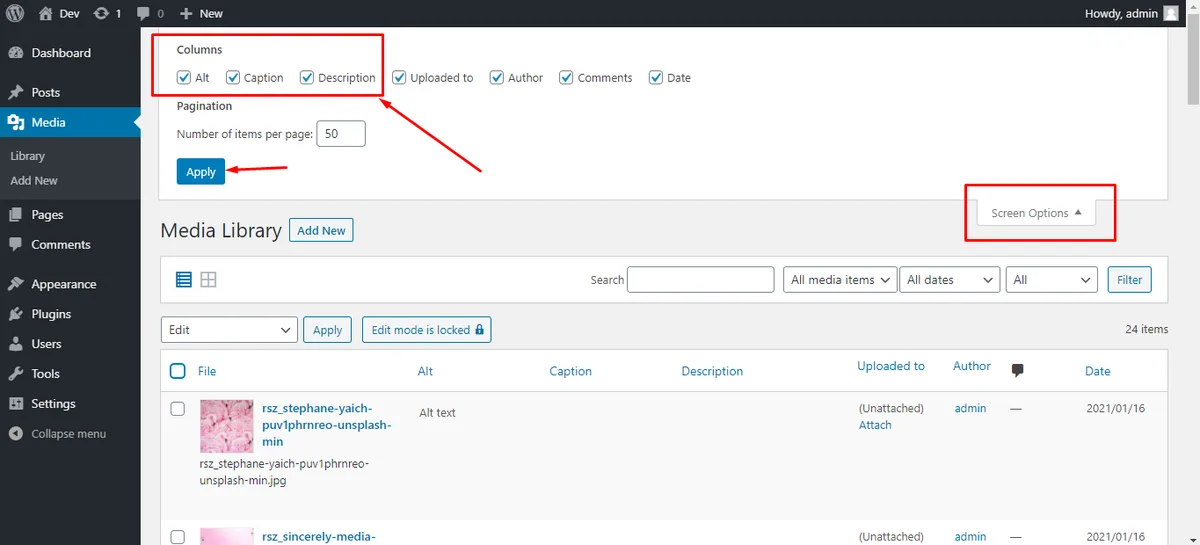Image resolution: width=1200 pixels, height=545 pixels.
Task: Focus the media Search field
Action: tap(701, 280)
